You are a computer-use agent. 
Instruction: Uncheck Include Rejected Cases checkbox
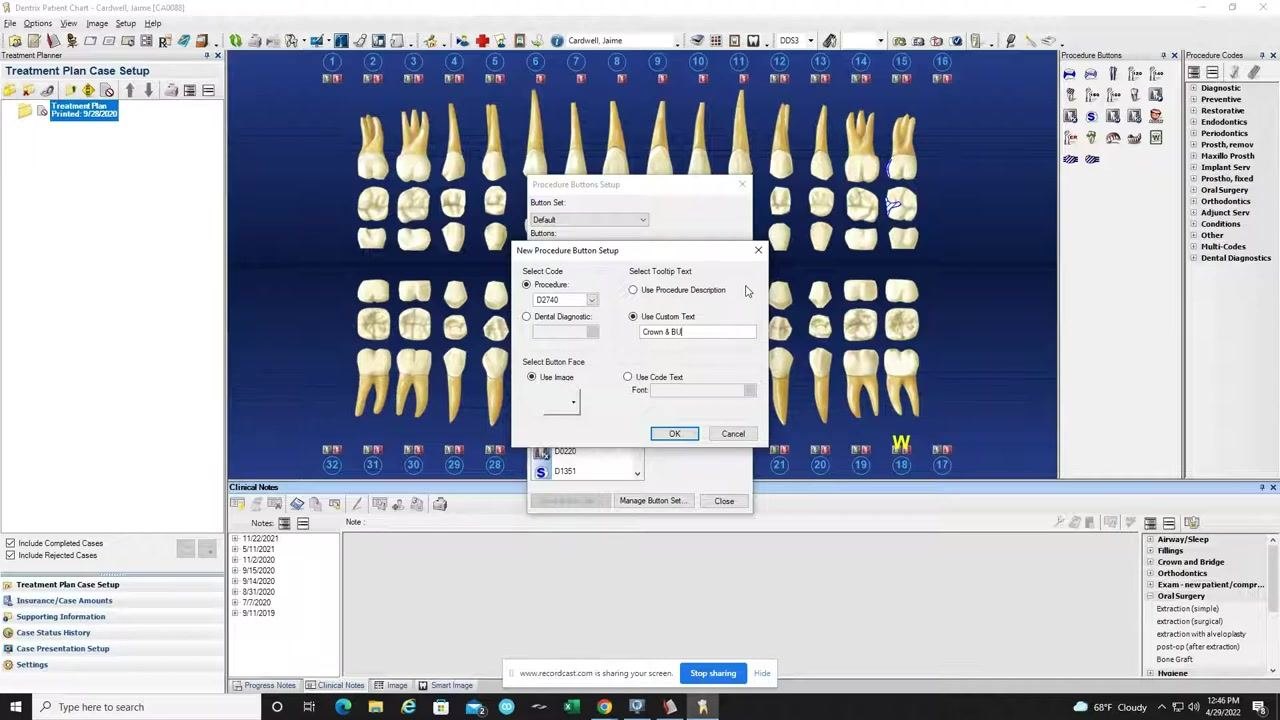pos(10,555)
